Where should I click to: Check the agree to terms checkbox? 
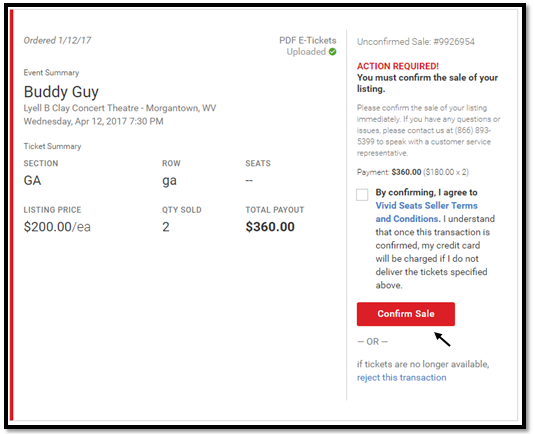pos(362,195)
